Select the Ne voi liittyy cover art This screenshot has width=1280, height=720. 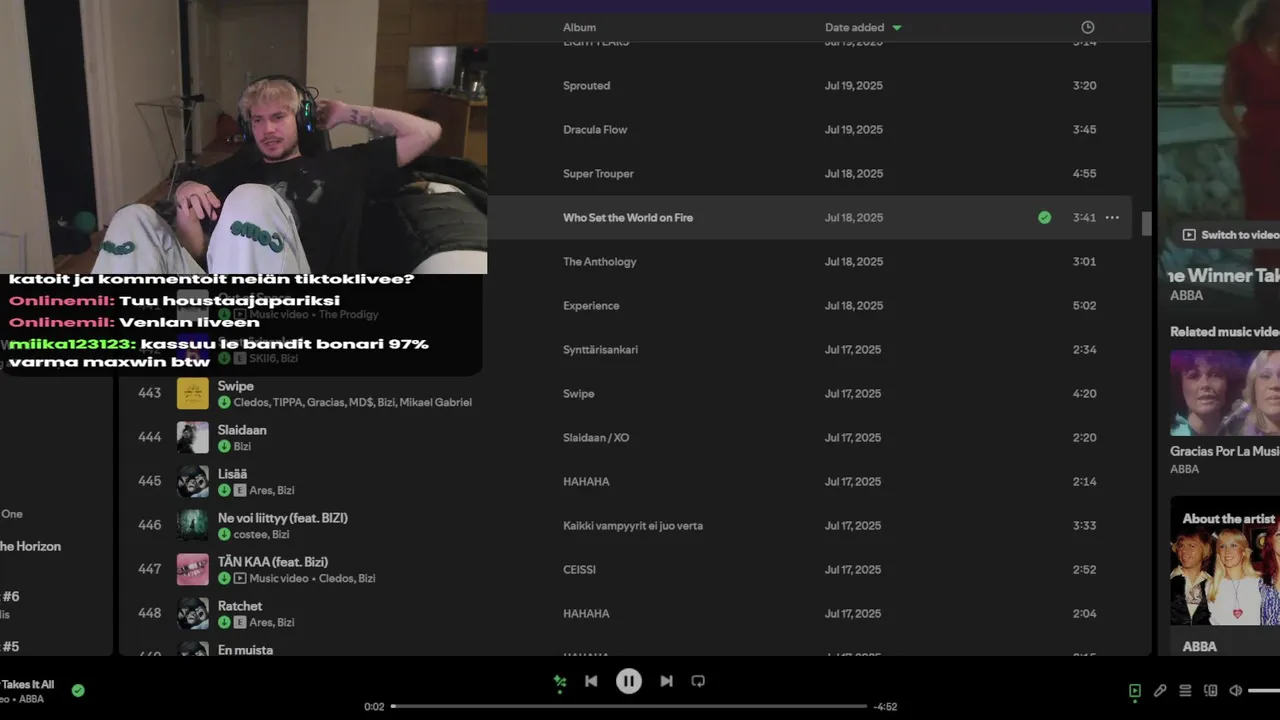[x=193, y=525]
